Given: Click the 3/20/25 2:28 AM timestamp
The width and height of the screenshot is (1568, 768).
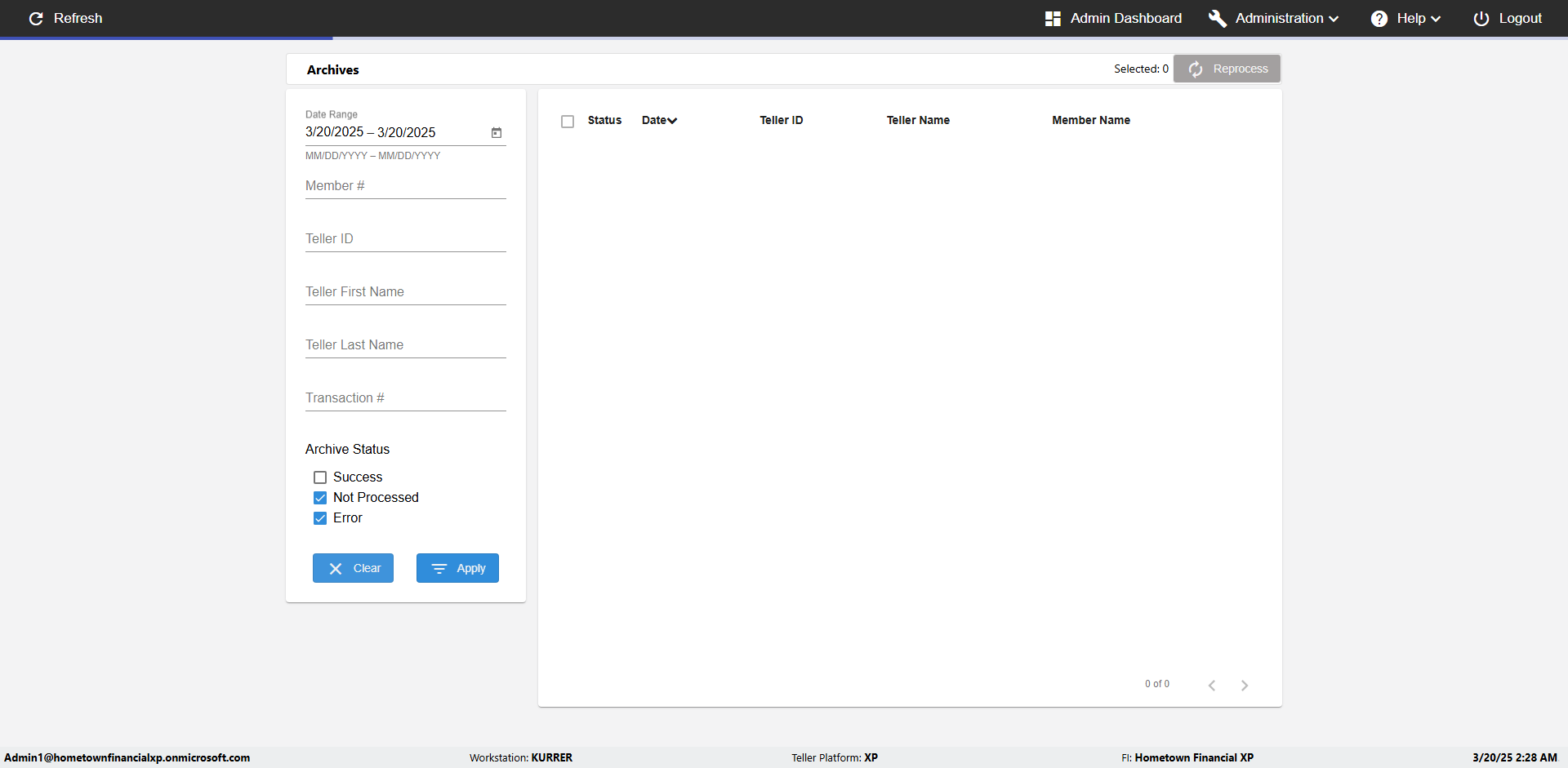Looking at the screenshot, I should [1515, 757].
